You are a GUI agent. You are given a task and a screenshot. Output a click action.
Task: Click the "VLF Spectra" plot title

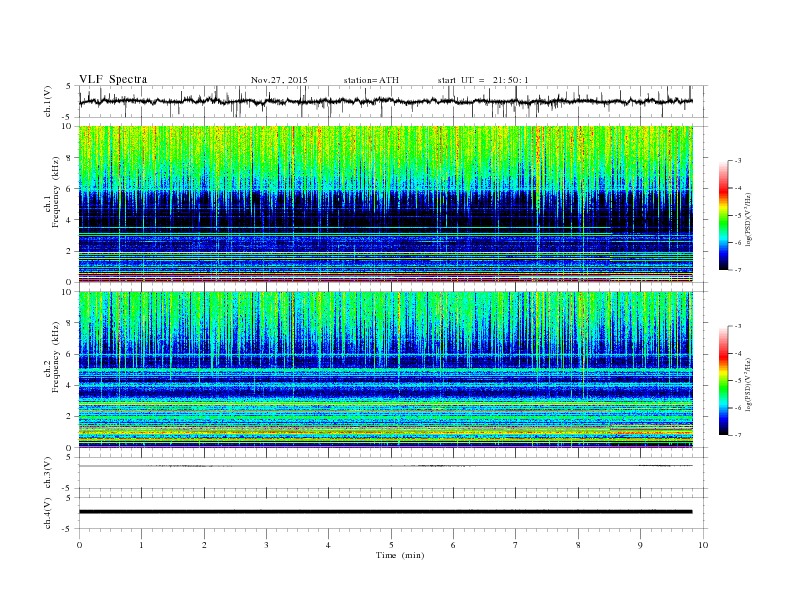click(113, 79)
